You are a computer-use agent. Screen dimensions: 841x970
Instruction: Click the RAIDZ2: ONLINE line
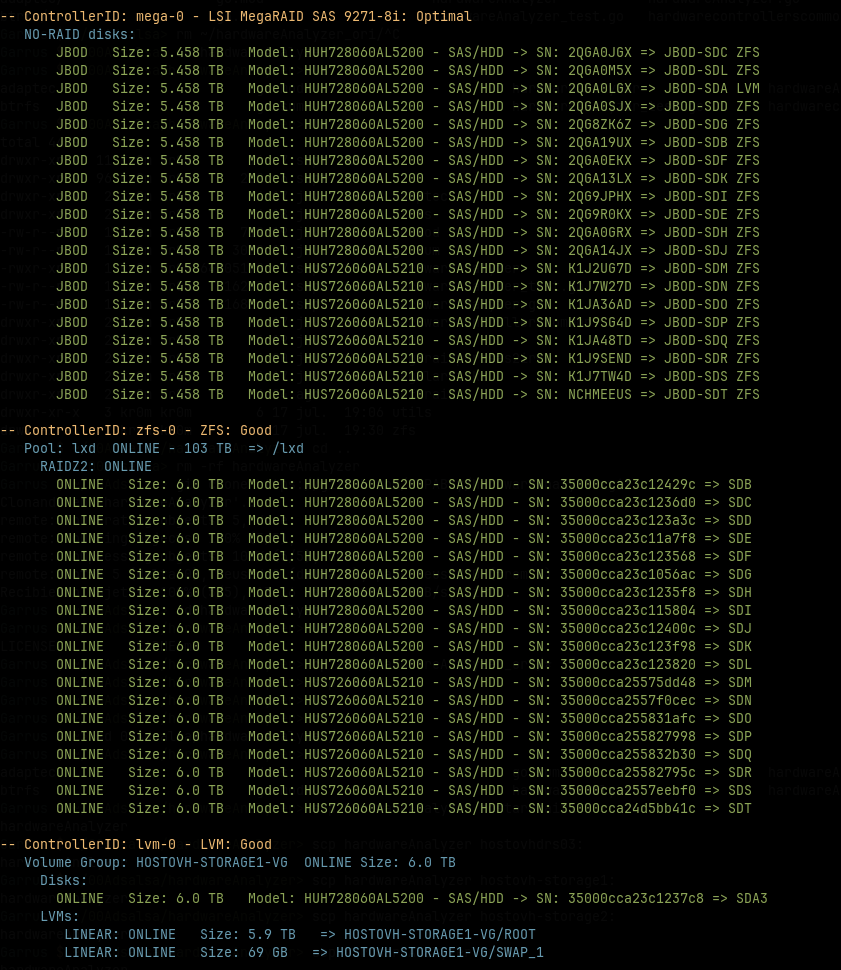[96, 466]
